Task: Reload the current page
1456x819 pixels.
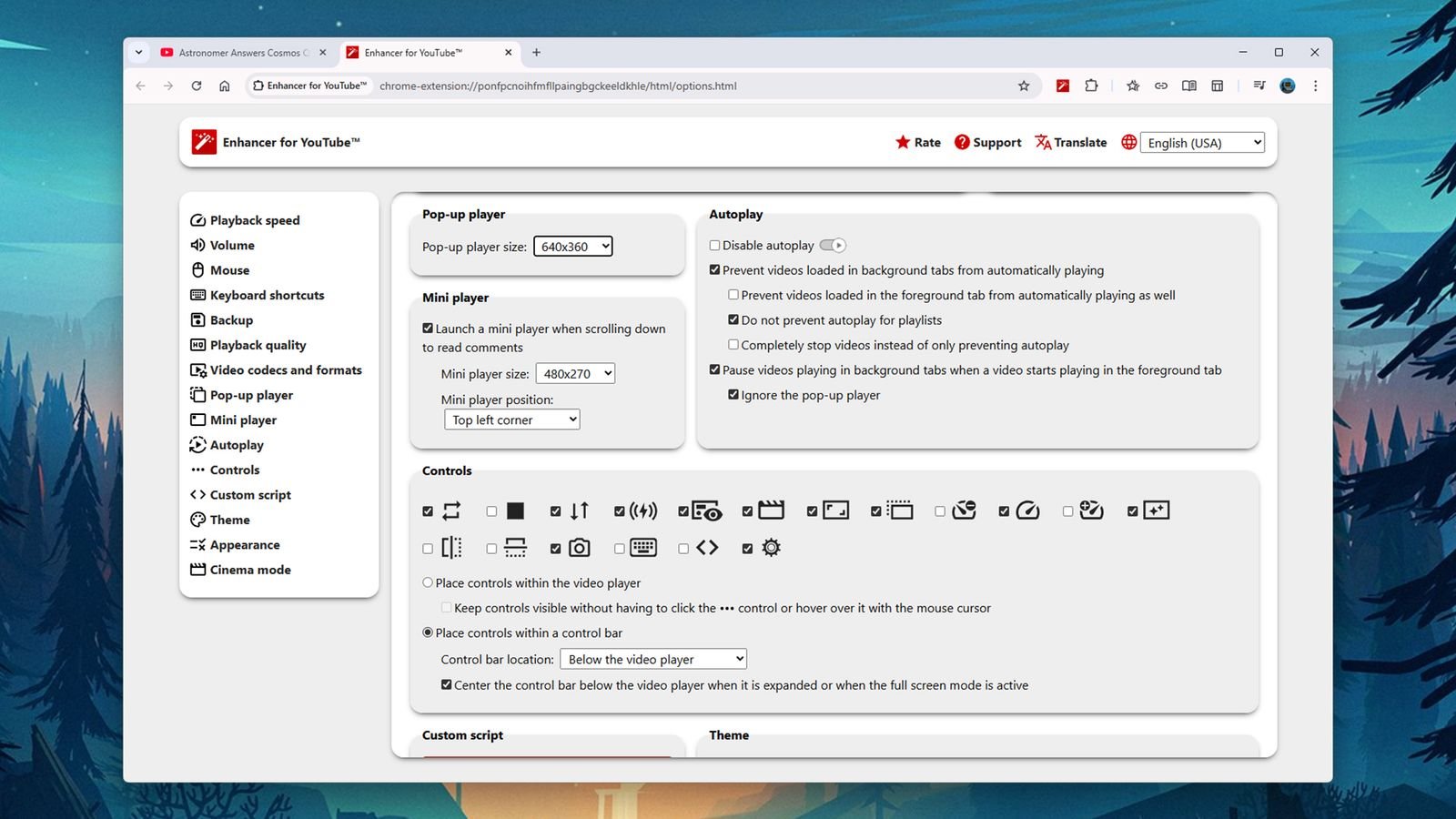Action: [196, 86]
